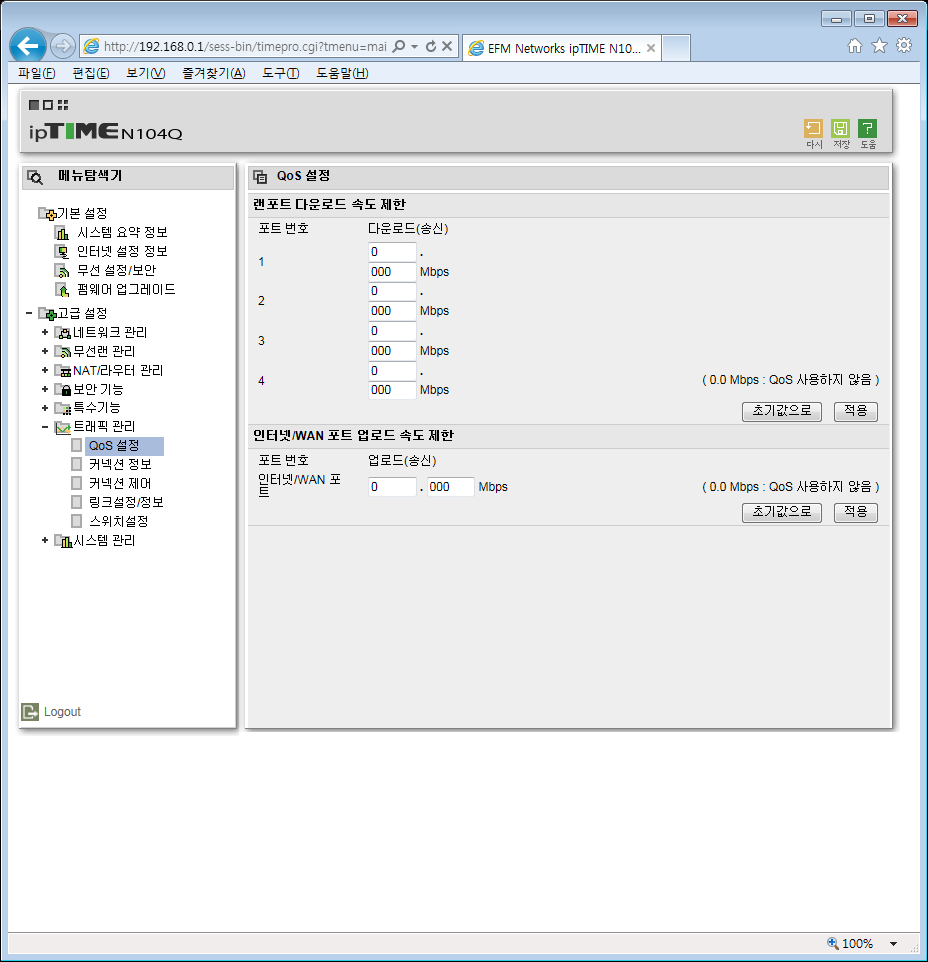
Task: Open the 편집(E) menu
Action: click(91, 73)
